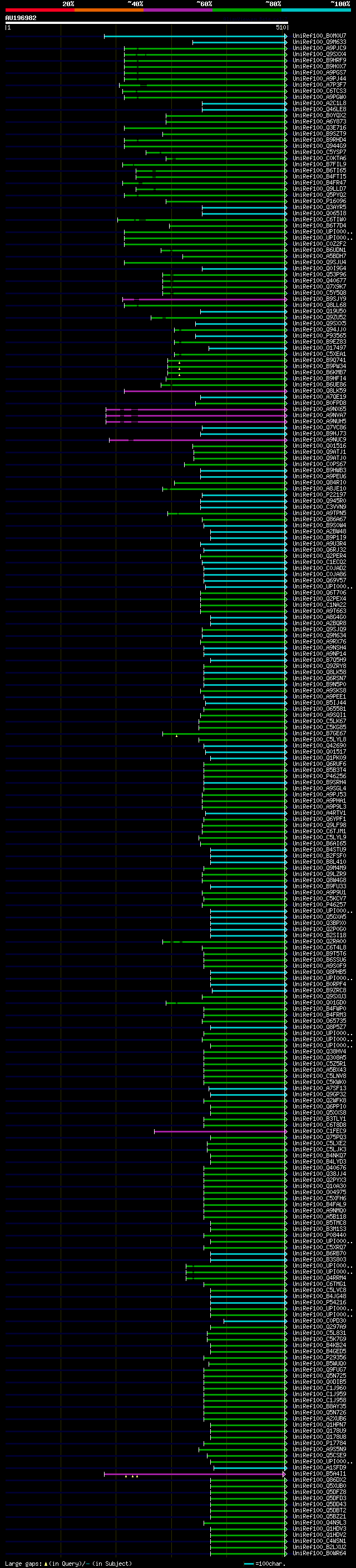The height and width of the screenshot is (1568, 356).
Task: Click label UniRef100_Q19U50
Action: point(319,311)
